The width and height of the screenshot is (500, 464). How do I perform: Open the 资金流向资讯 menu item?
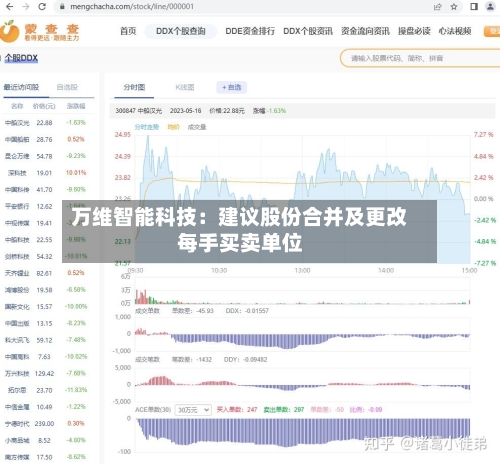coord(365,31)
